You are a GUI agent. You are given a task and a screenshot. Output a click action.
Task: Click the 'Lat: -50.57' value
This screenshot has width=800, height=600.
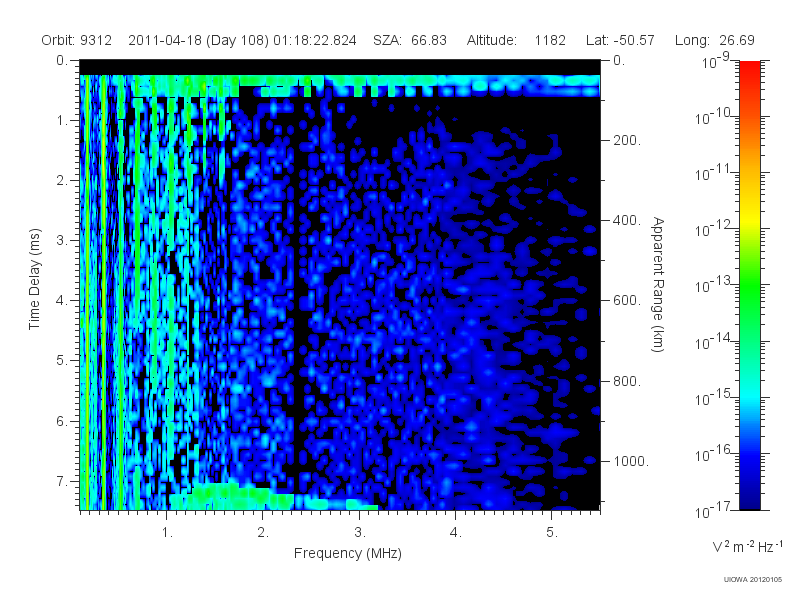click(620, 40)
